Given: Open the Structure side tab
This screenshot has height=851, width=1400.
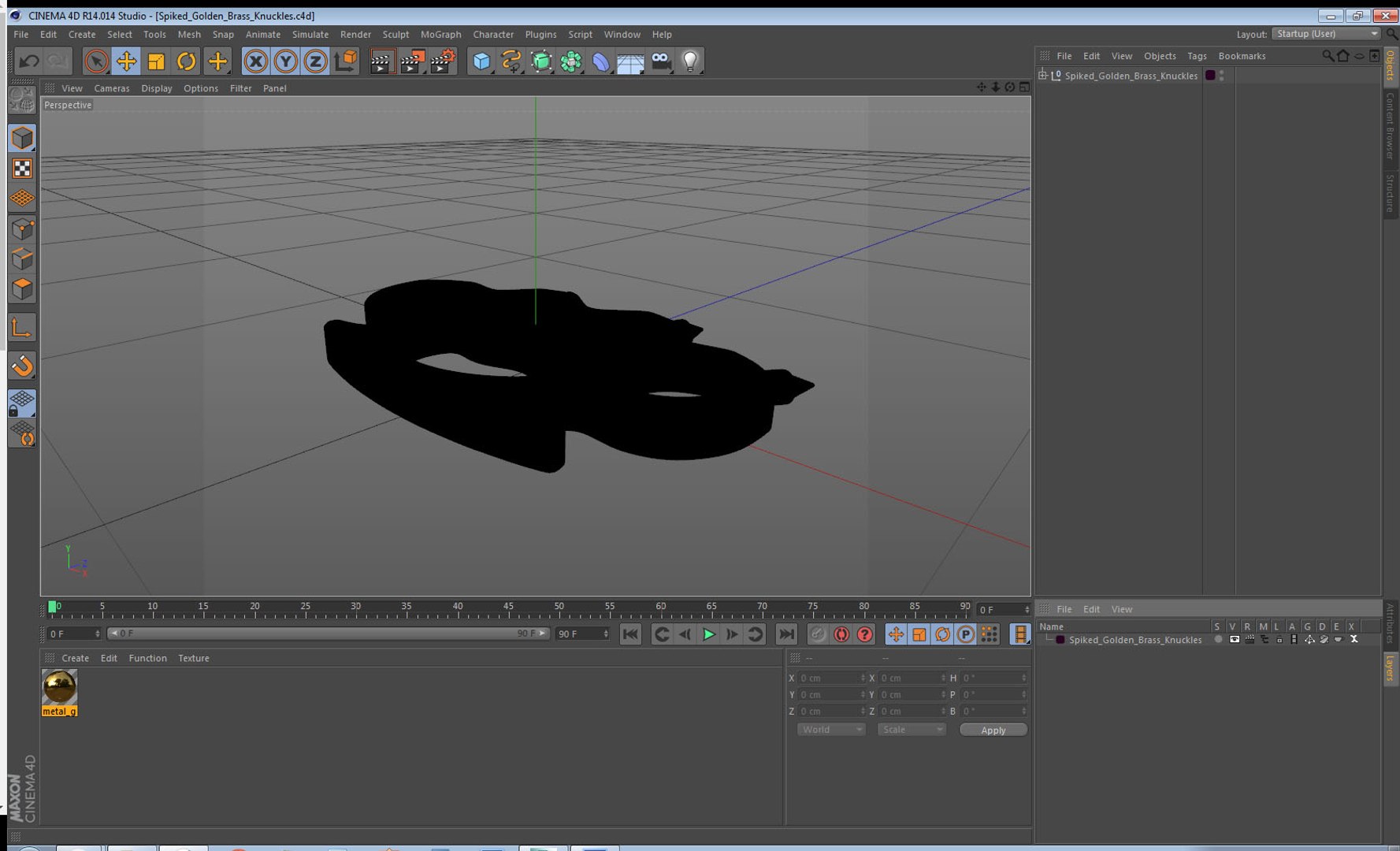Looking at the screenshot, I should [x=1391, y=193].
